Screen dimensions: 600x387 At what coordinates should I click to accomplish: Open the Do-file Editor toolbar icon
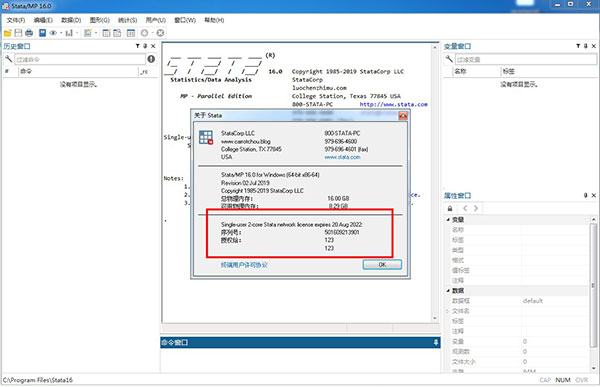pos(88,33)
